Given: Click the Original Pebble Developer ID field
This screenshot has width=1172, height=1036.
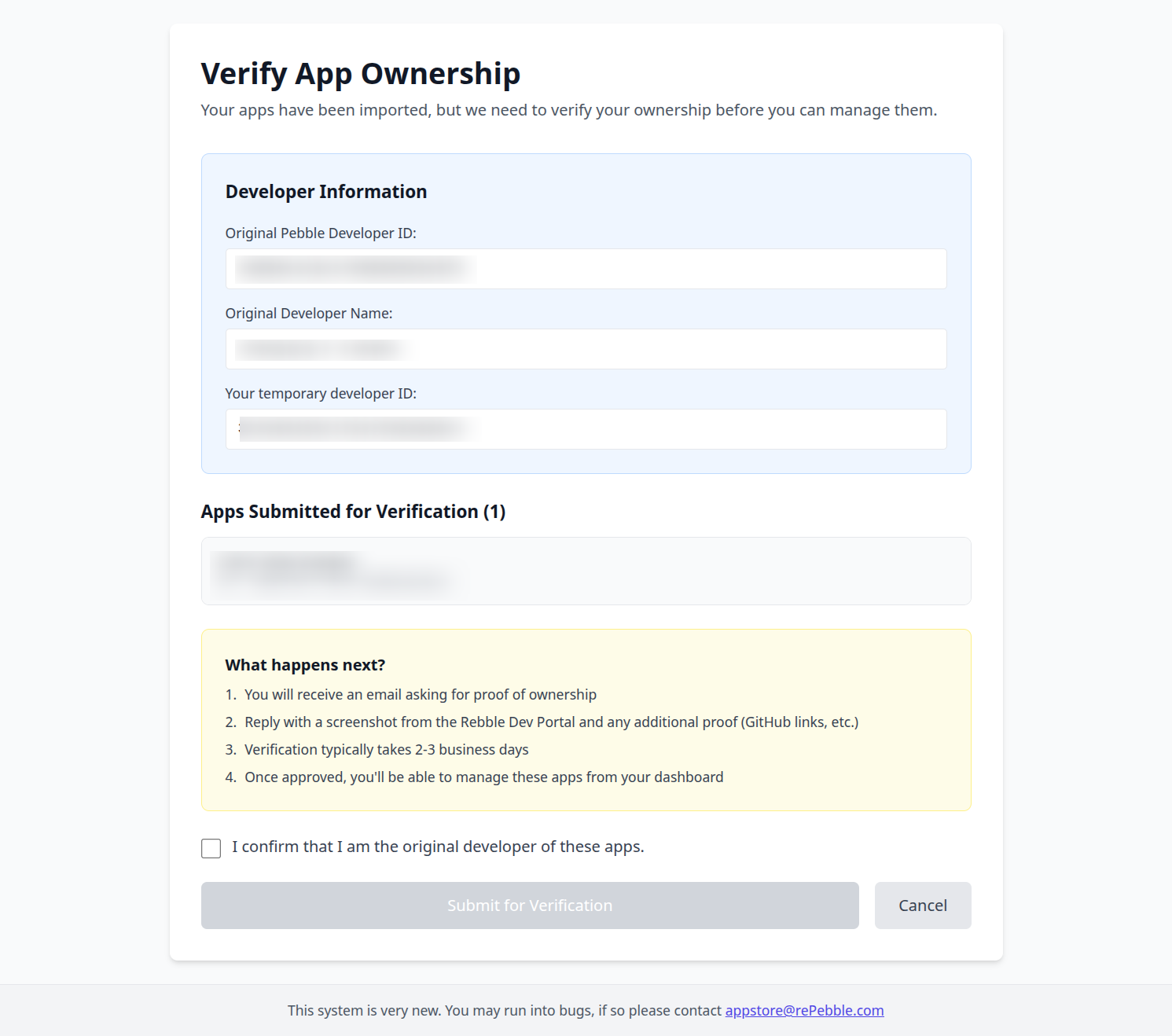Looking at the screenshot, I should (x=586, y=269).
